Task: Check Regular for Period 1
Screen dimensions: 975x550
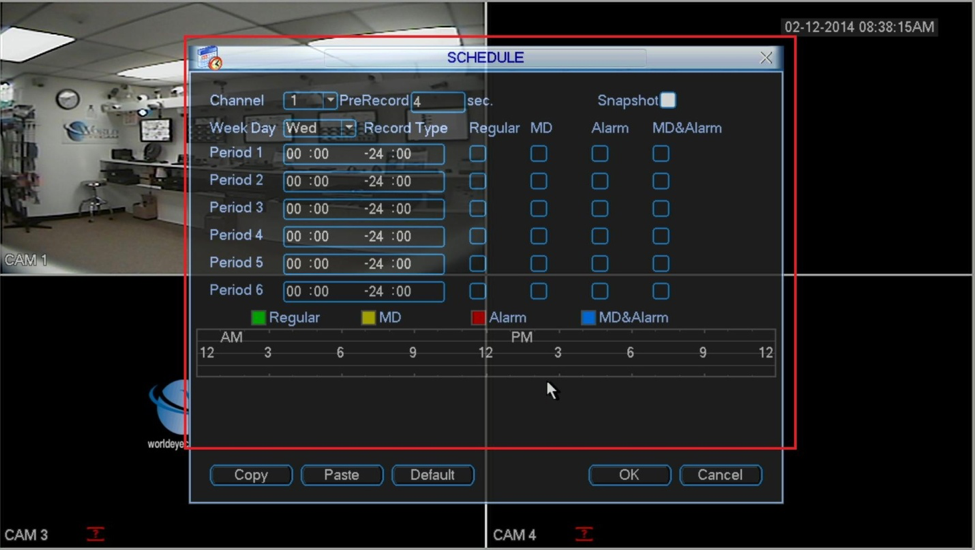Action: click(478, 154)
